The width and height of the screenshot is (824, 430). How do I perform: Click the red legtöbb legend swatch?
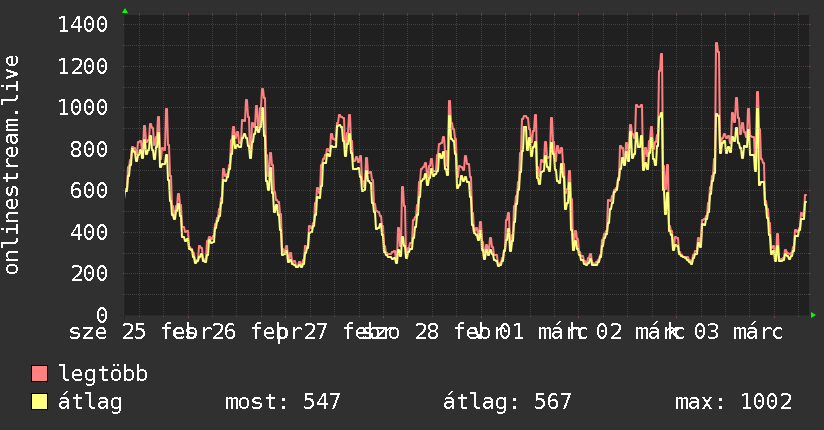(39, 373)
